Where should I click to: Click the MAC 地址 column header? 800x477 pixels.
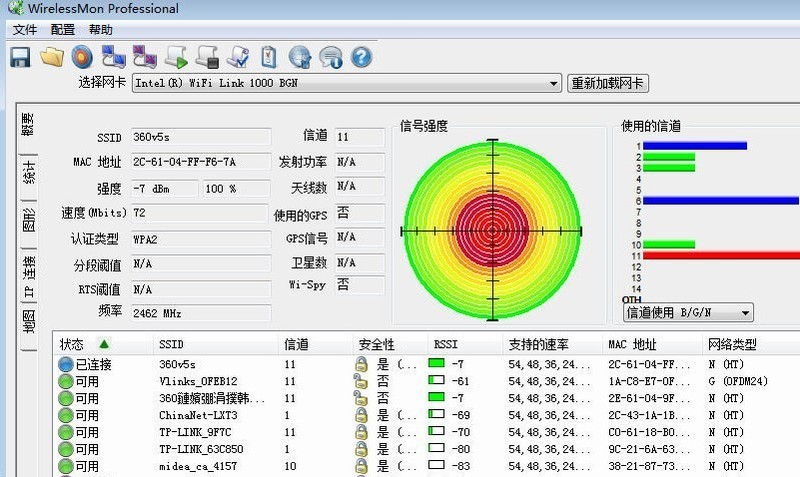tap(653, 344)
